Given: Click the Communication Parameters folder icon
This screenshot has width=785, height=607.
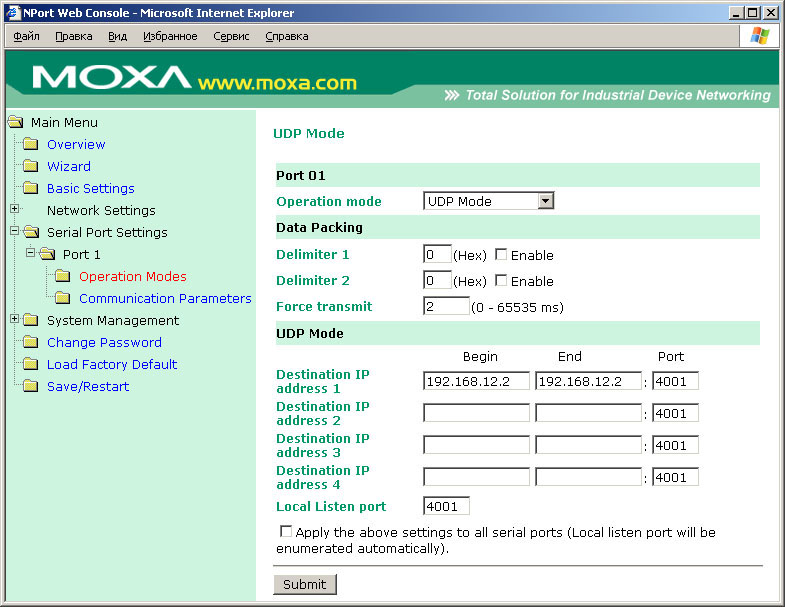Looking at the screenshot, I should pyautogui.click(x=62, y=298).
